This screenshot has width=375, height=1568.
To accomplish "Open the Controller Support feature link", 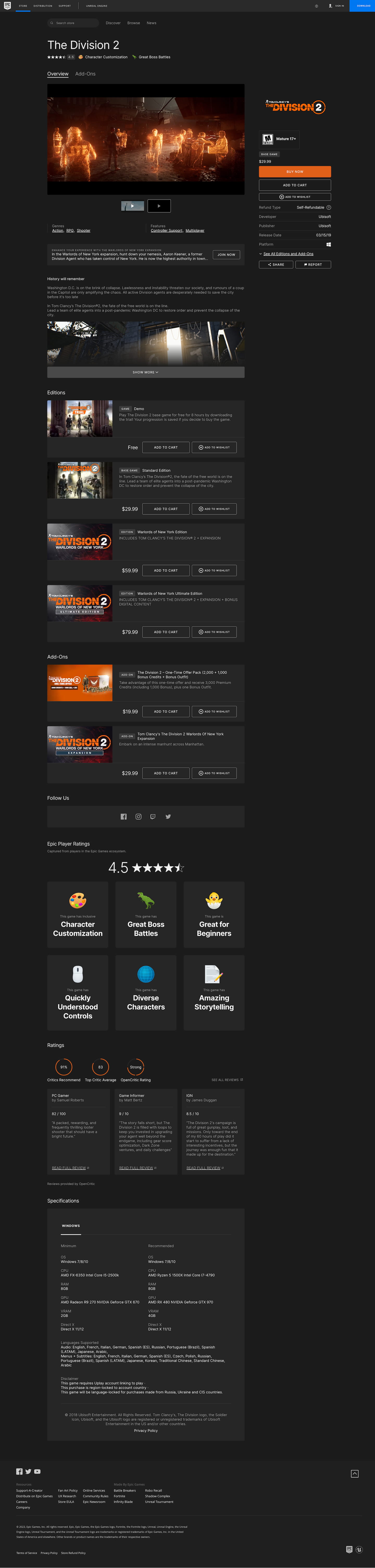I will coord(166,231).
